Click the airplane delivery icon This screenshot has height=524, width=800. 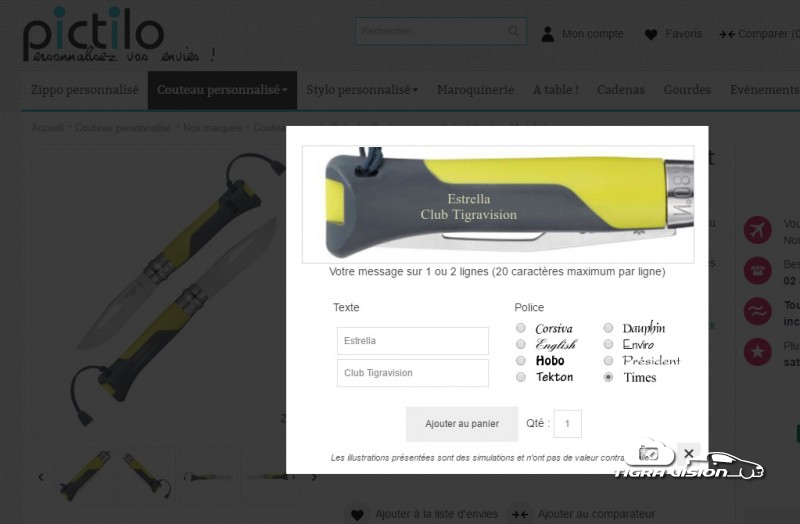pos(757,230)
